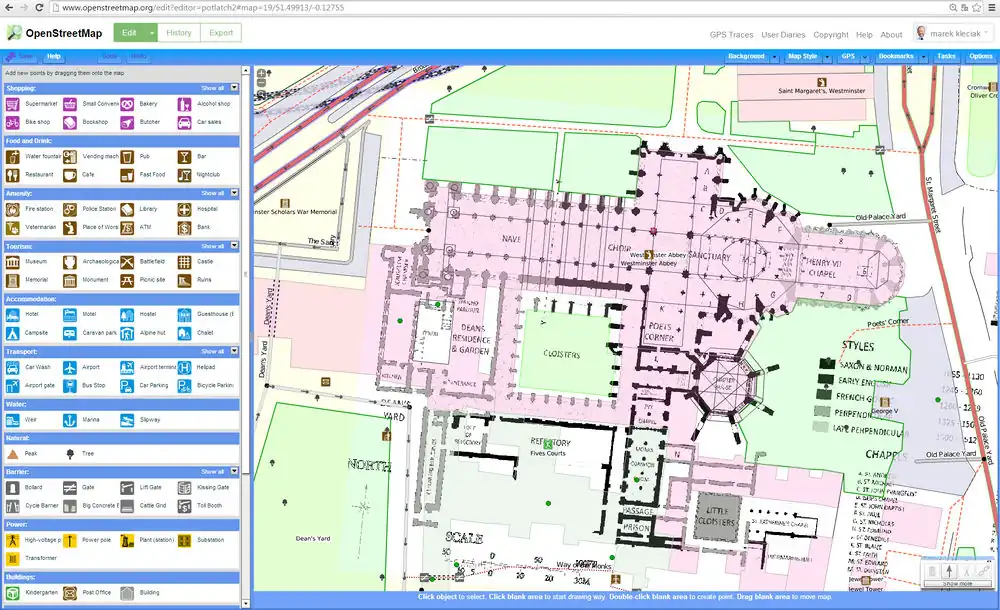Image resolution: width=1000 pixels, height=610 pixels.
Task: Open the Background dropdown arrow
Action: [774, 57]
